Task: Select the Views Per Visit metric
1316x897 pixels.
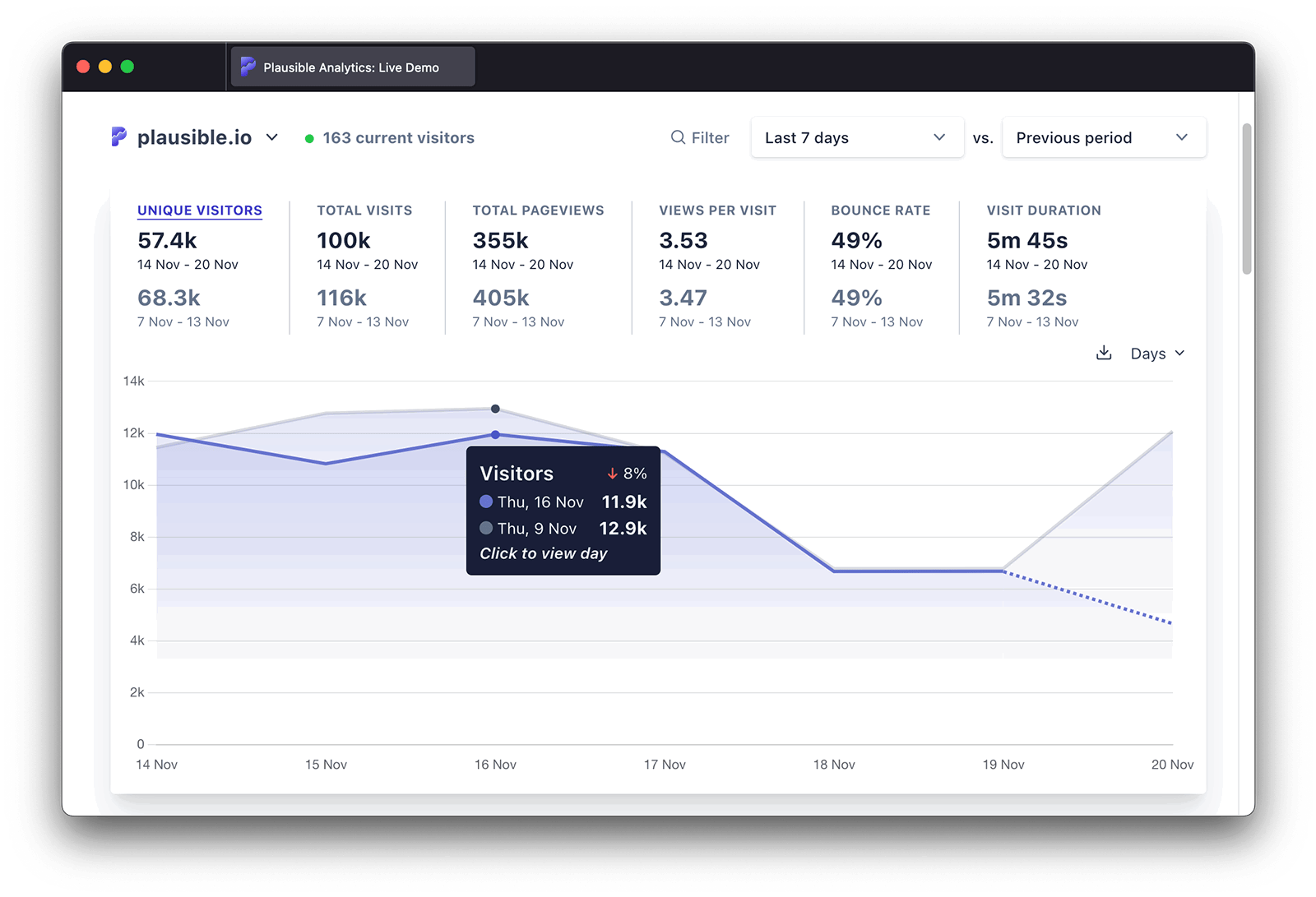Action: (x=717, y=210)
